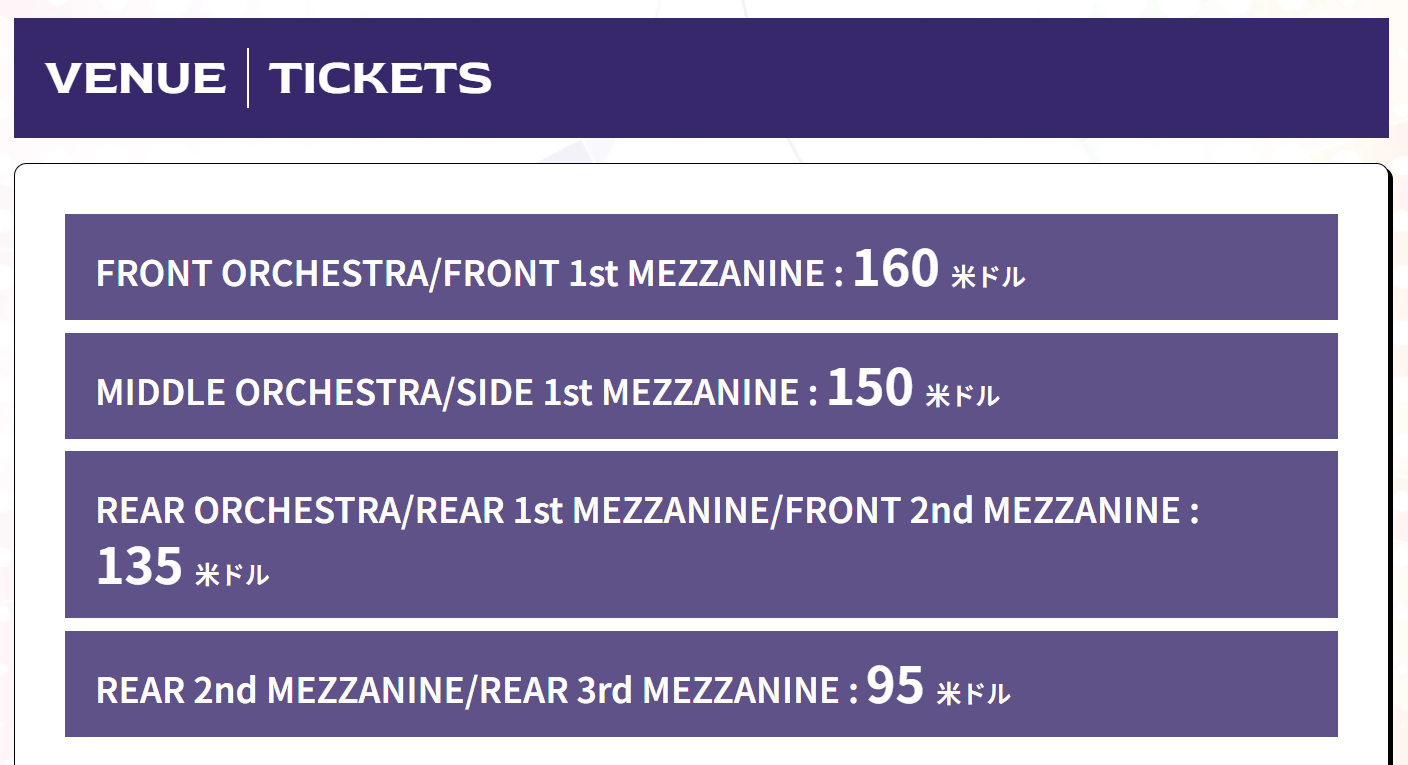Click the 160 price figure
1408x765 pixels.
pyautogui.click(x=896, y=269)
